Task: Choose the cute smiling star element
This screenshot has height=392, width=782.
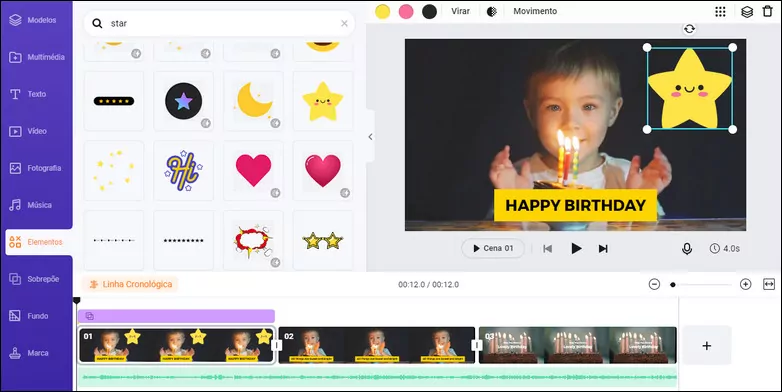Action: (323, 101)
